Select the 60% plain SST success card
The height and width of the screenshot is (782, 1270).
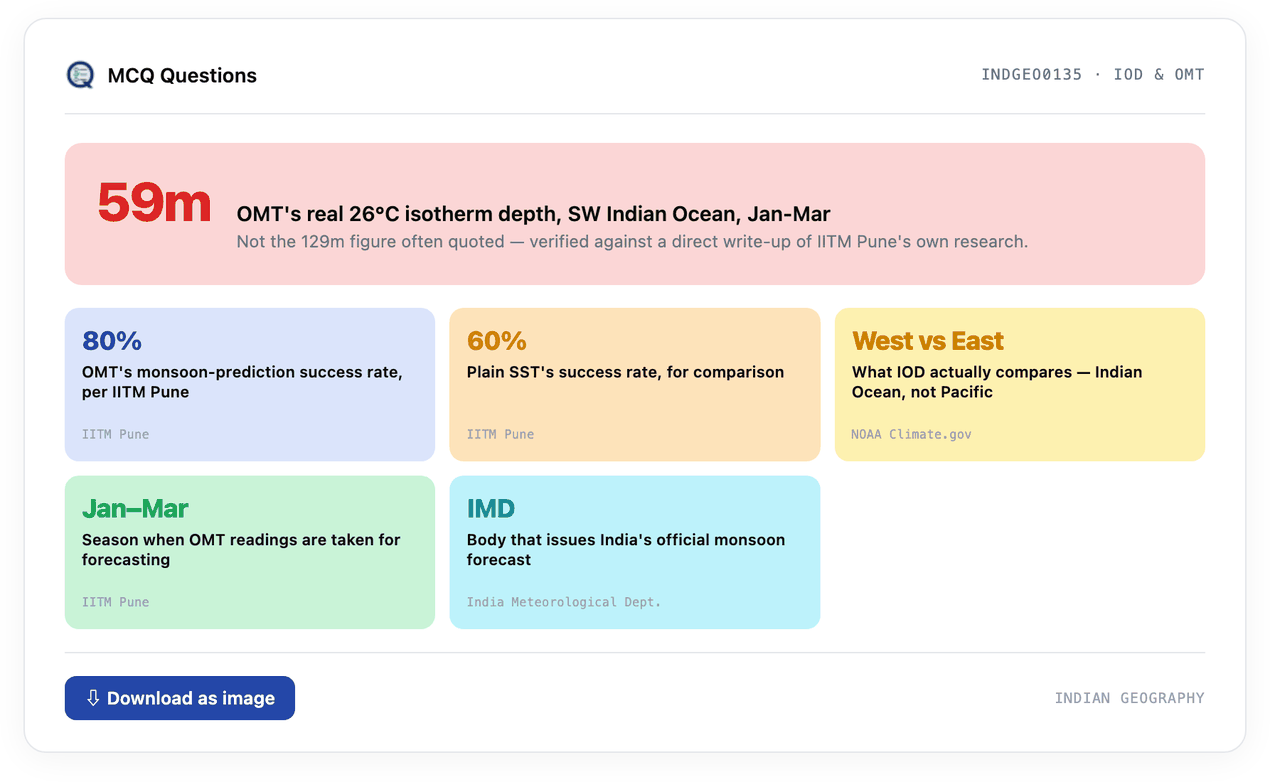635,384
